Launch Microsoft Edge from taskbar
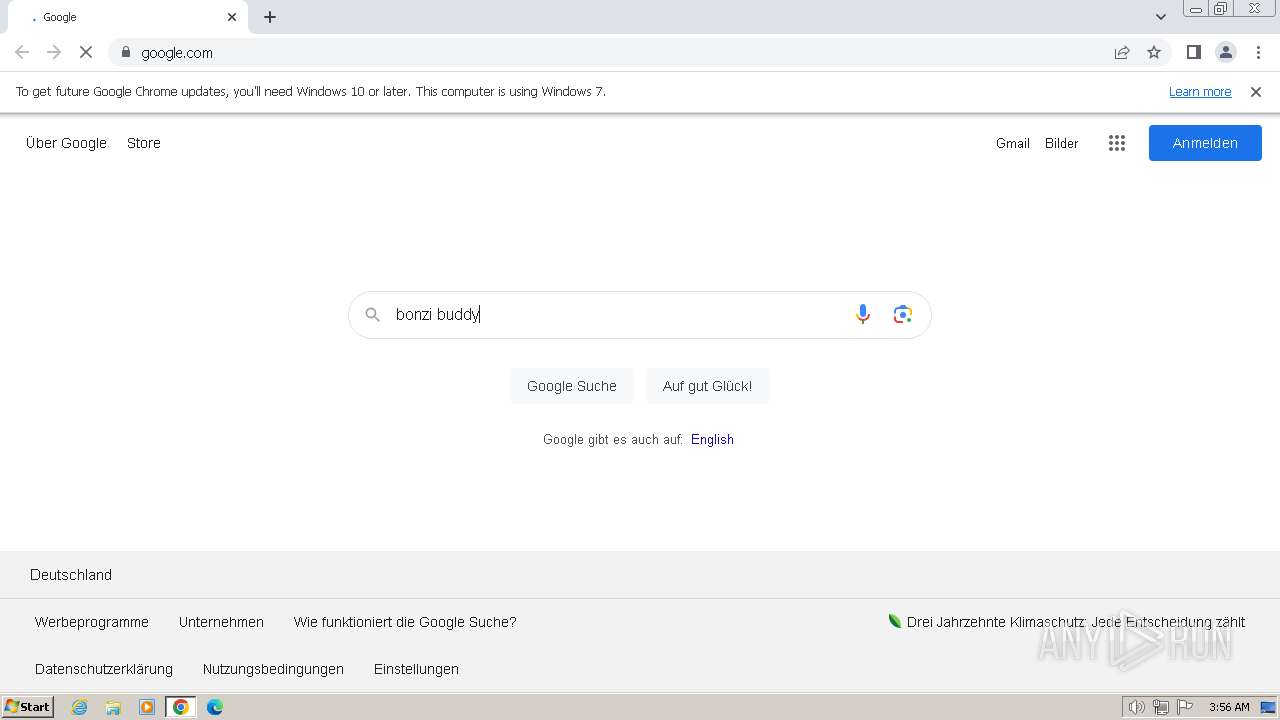This screenshot has height=720, width=1280. (215, 707)
